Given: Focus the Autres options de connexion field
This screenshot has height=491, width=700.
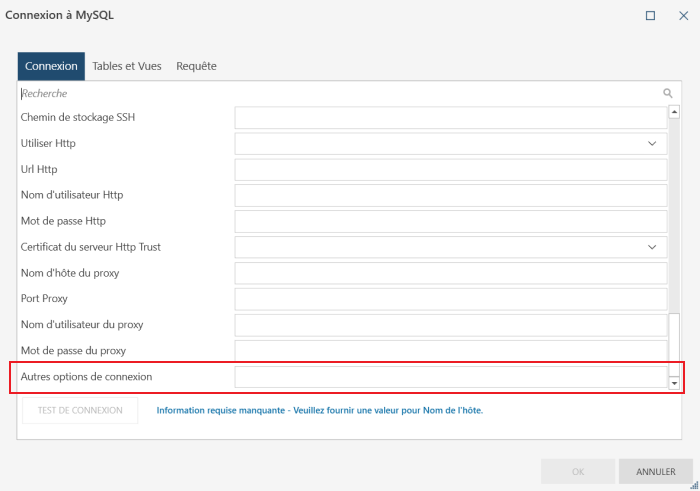Looking at the screenshot, I should click(x=451, y=377).
